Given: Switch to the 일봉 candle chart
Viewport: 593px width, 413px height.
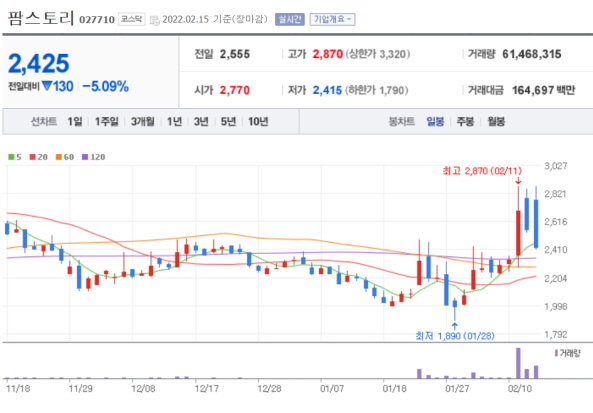Looking at the screenshot, I should tap(435, 121).
